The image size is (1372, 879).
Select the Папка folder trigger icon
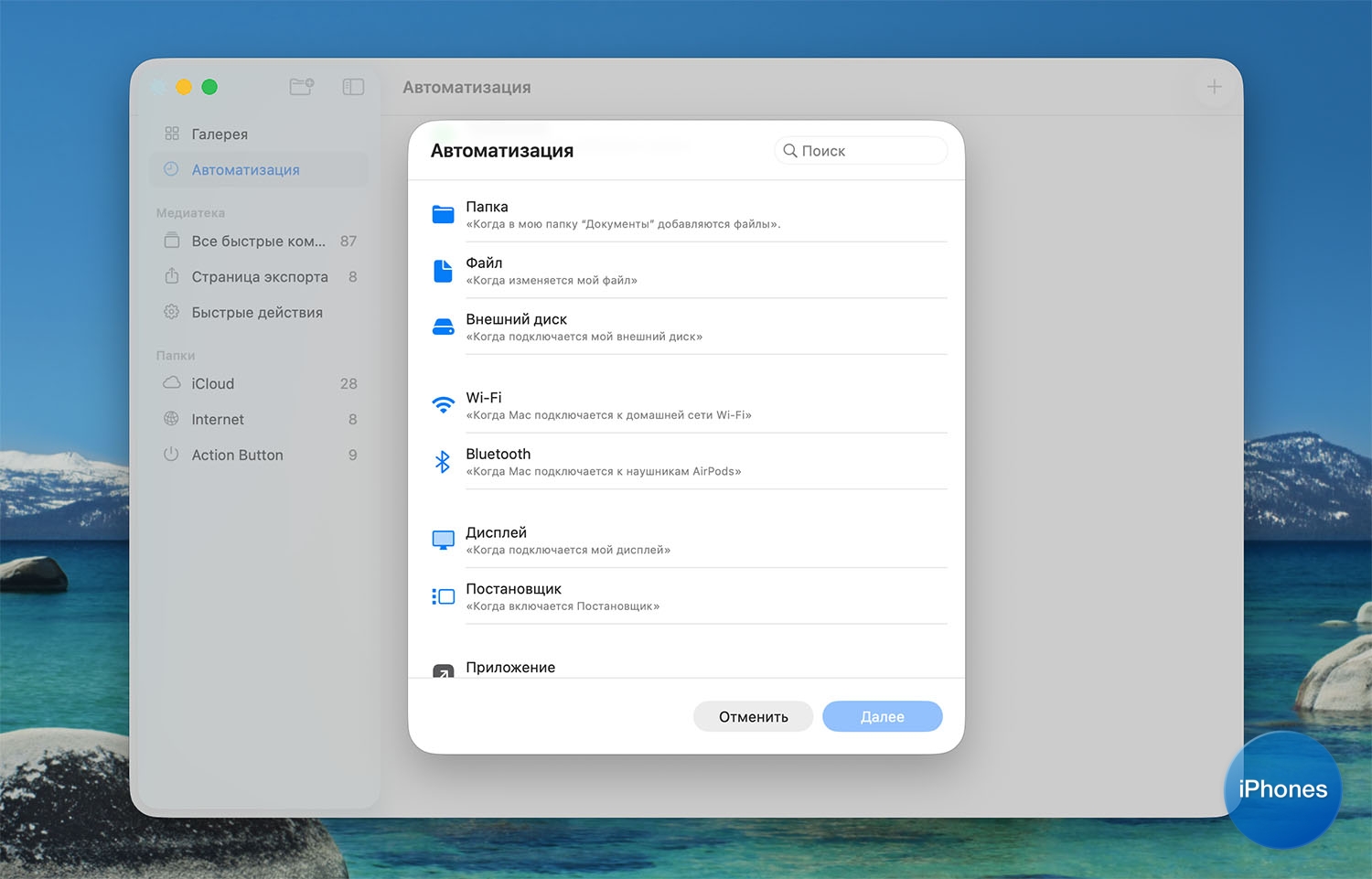tap(443, 214)
